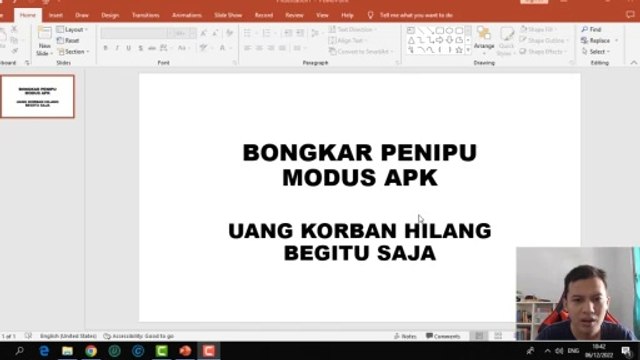
Task: Click Increase Font Size icon
Action: (203, 33)
